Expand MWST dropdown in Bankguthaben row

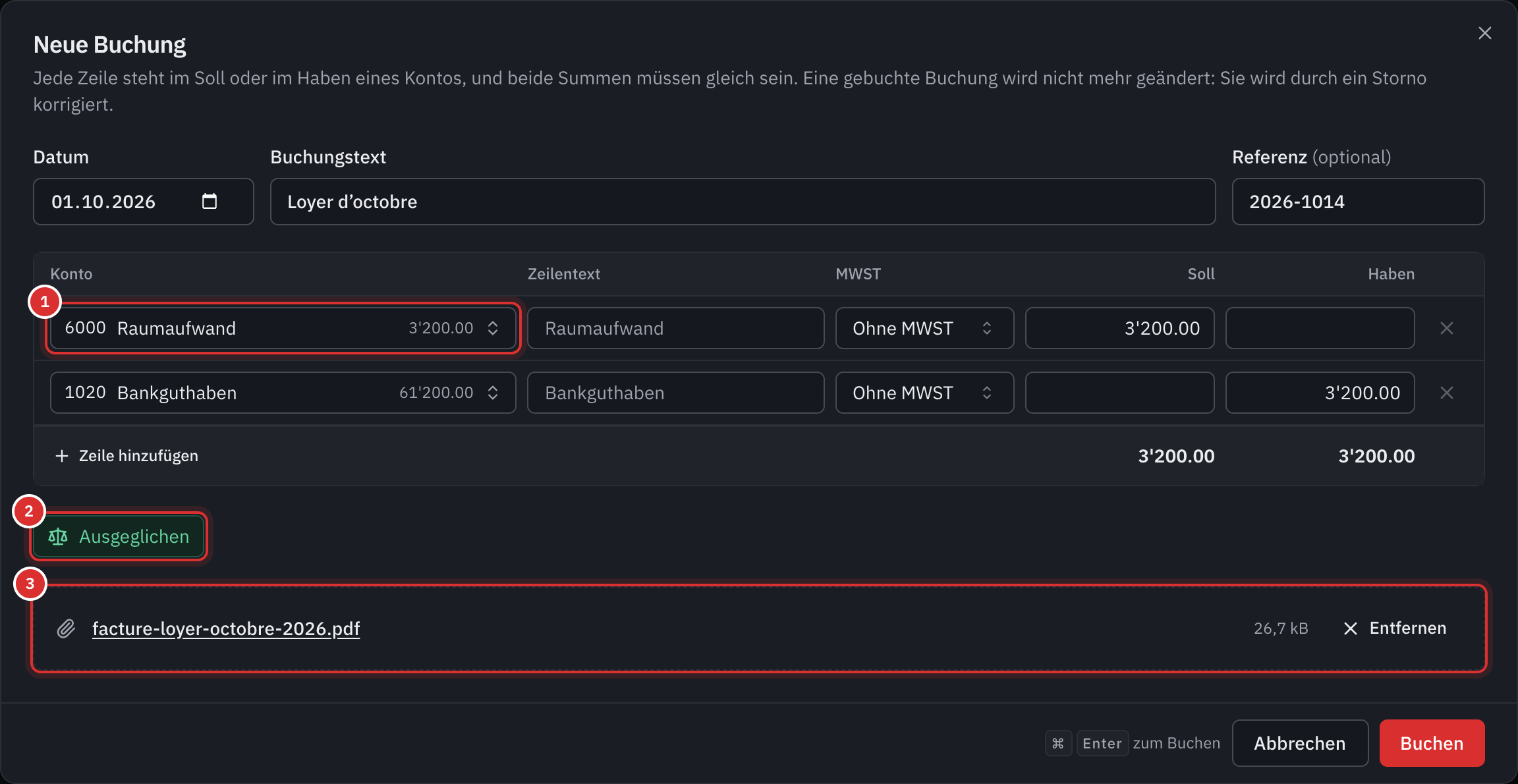[x=924, y=393]
